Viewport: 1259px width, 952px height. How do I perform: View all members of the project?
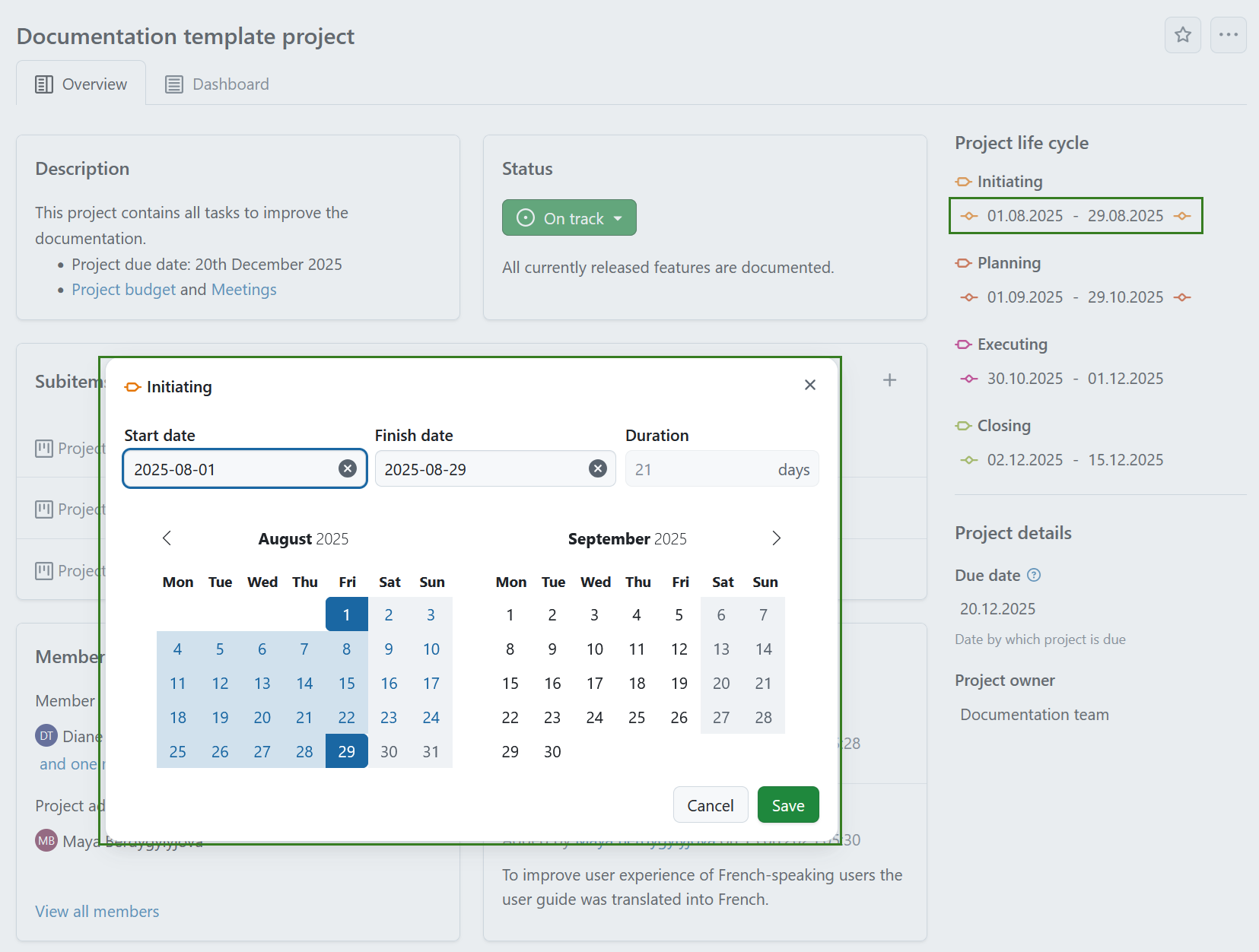point(97,911)
